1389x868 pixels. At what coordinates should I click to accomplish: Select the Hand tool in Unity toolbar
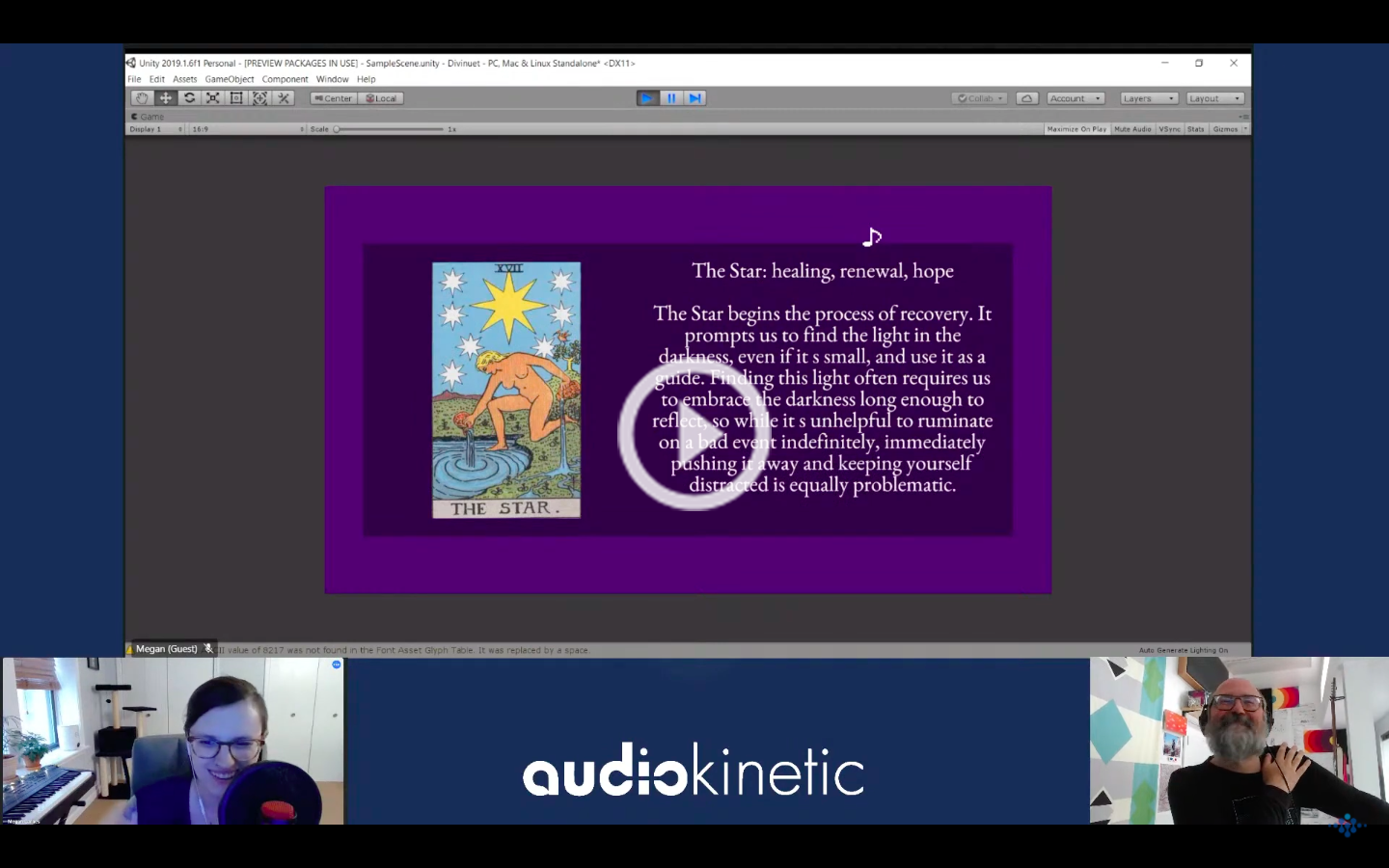point(142,98)
